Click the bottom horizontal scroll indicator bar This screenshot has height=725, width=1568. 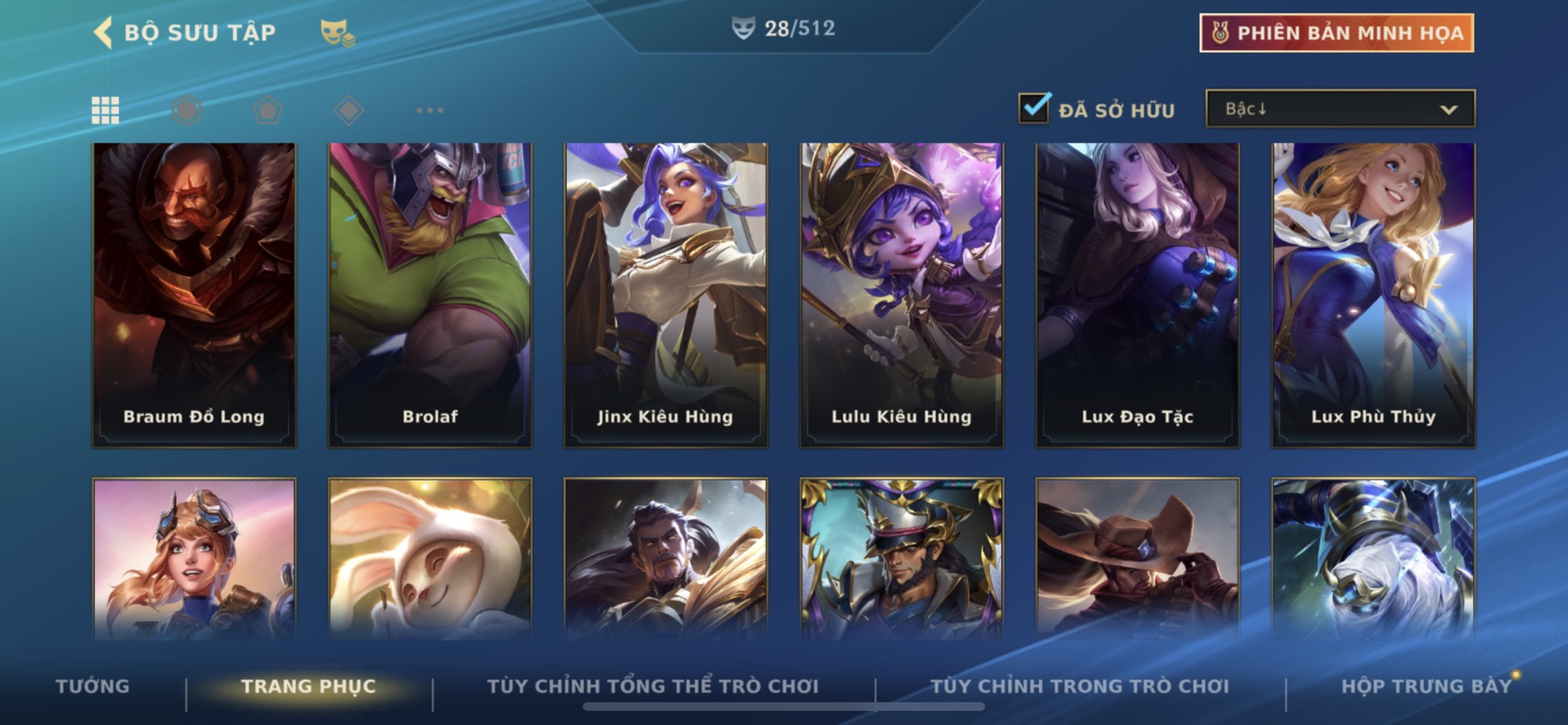click(784, 707)
